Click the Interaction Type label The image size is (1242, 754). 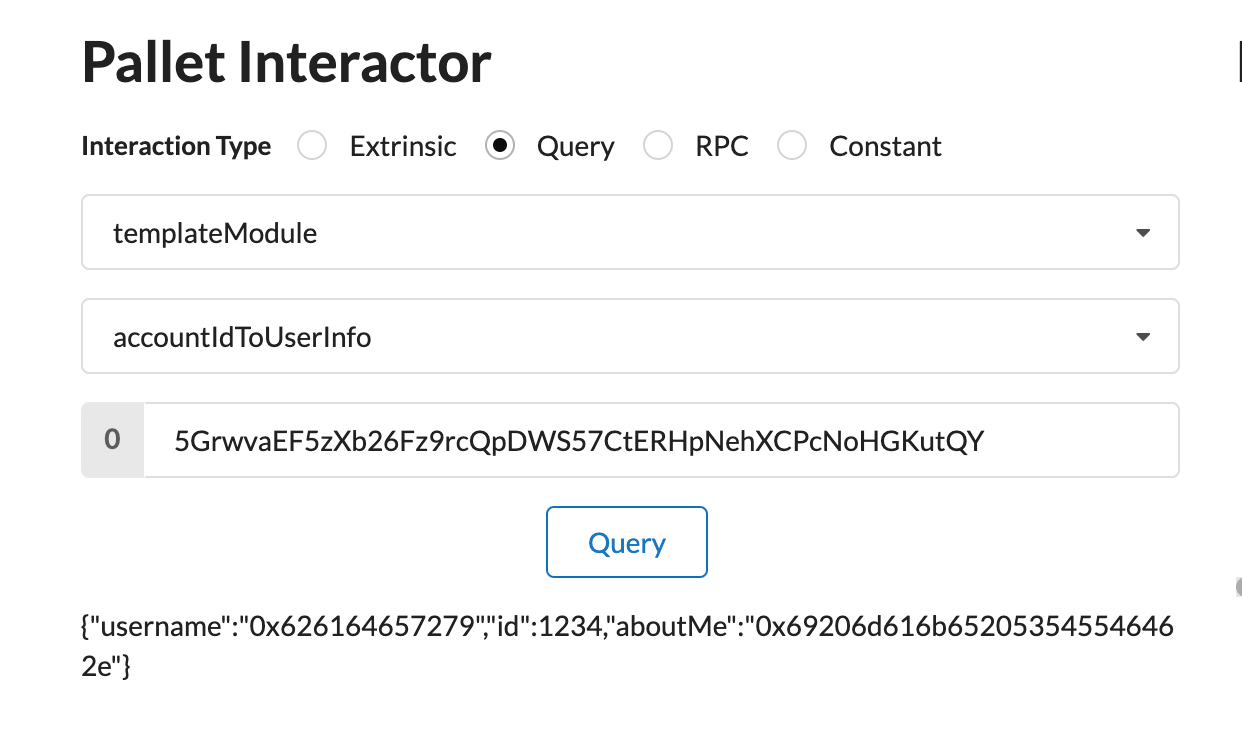[176, 146]
